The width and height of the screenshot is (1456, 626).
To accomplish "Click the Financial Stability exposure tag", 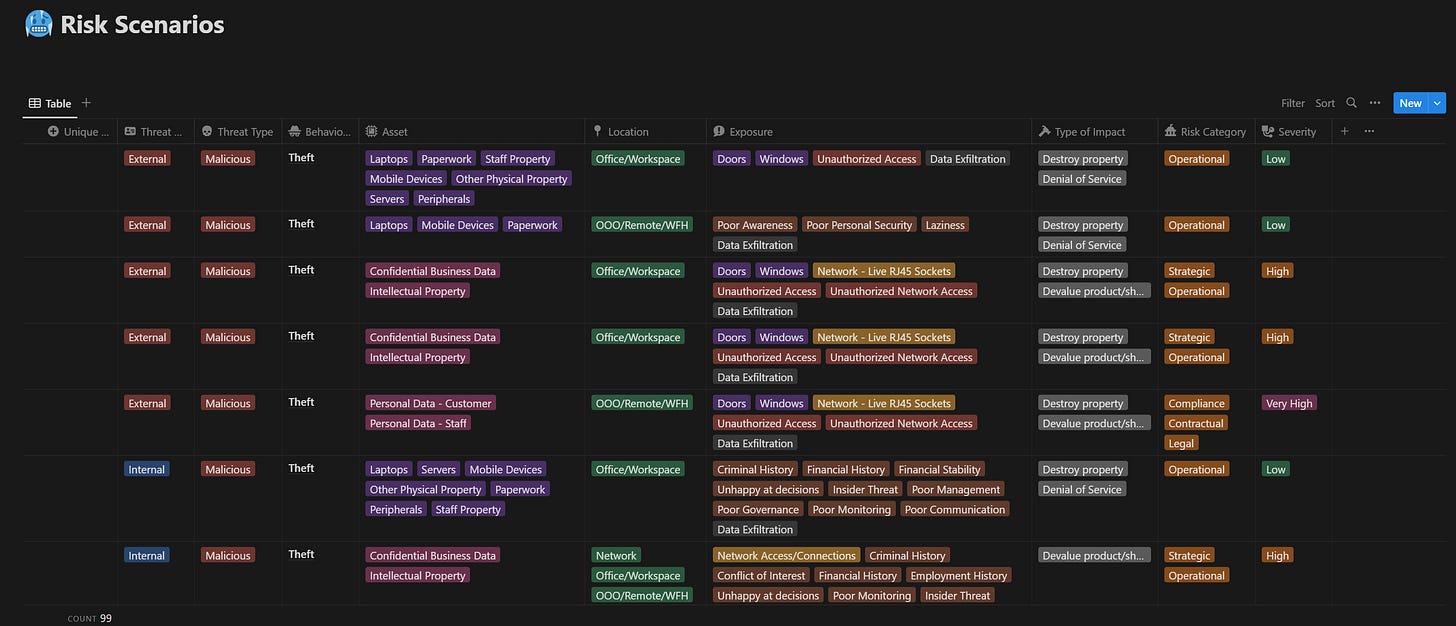I will click(940, 469).
